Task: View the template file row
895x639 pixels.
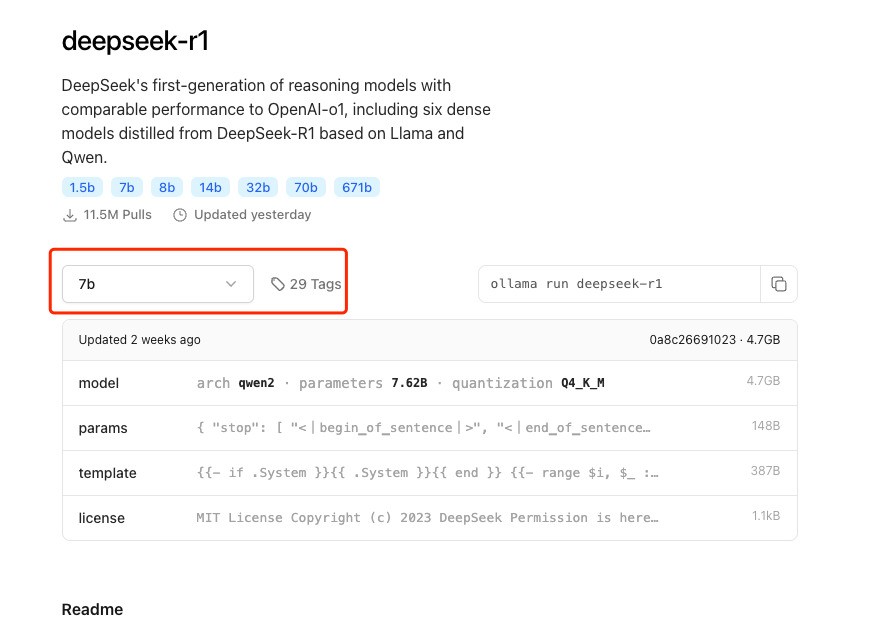Action: tap(429, 473)
